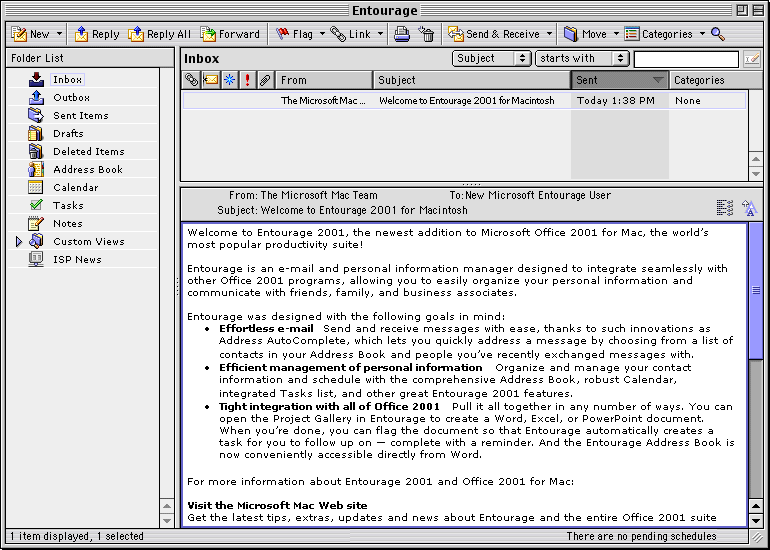Open the 'starts with' filter popup
770x550 pixels.
tap(582, 58)
